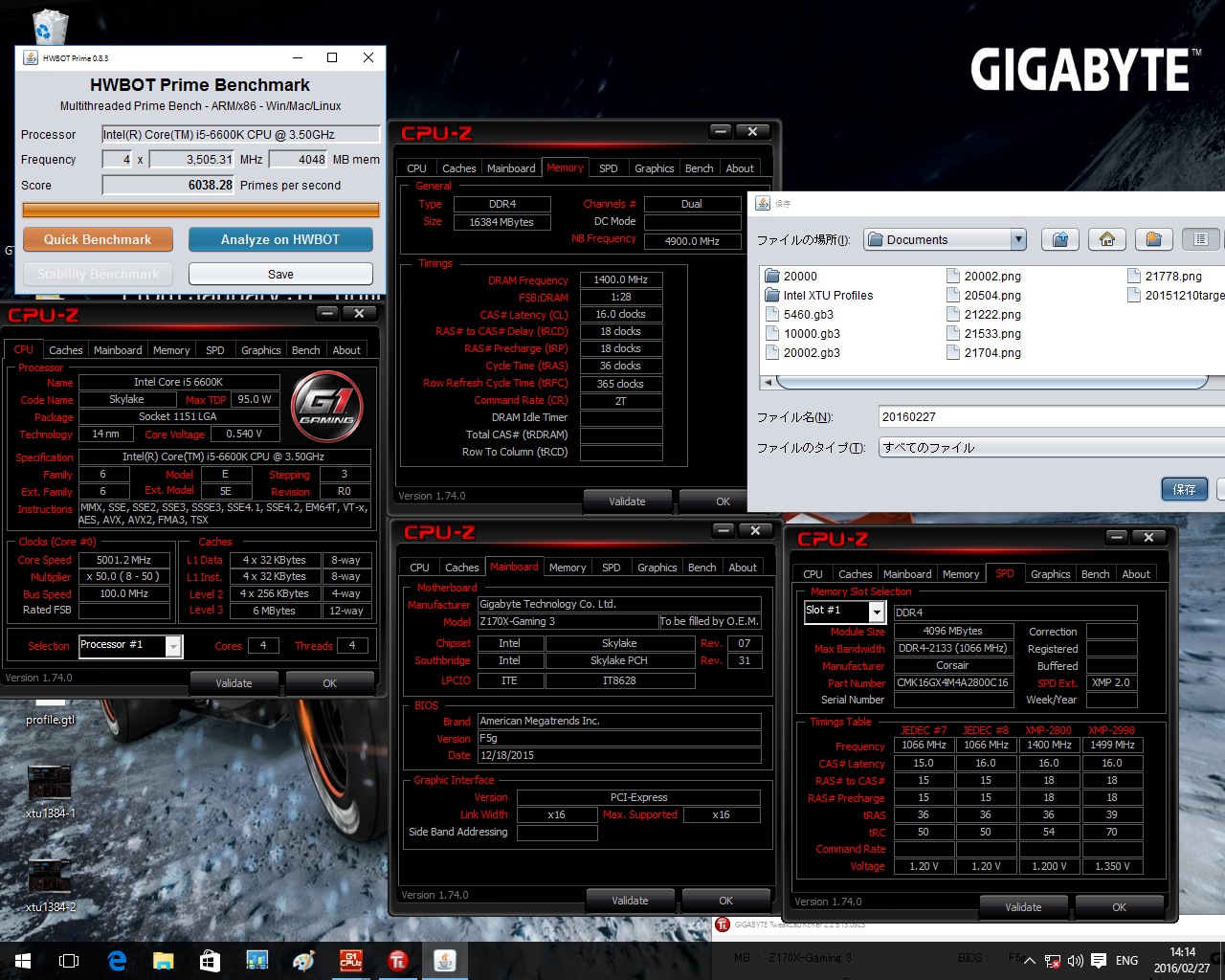
Task: Start the Quick Benchmark
Action: tap(98, 239)
